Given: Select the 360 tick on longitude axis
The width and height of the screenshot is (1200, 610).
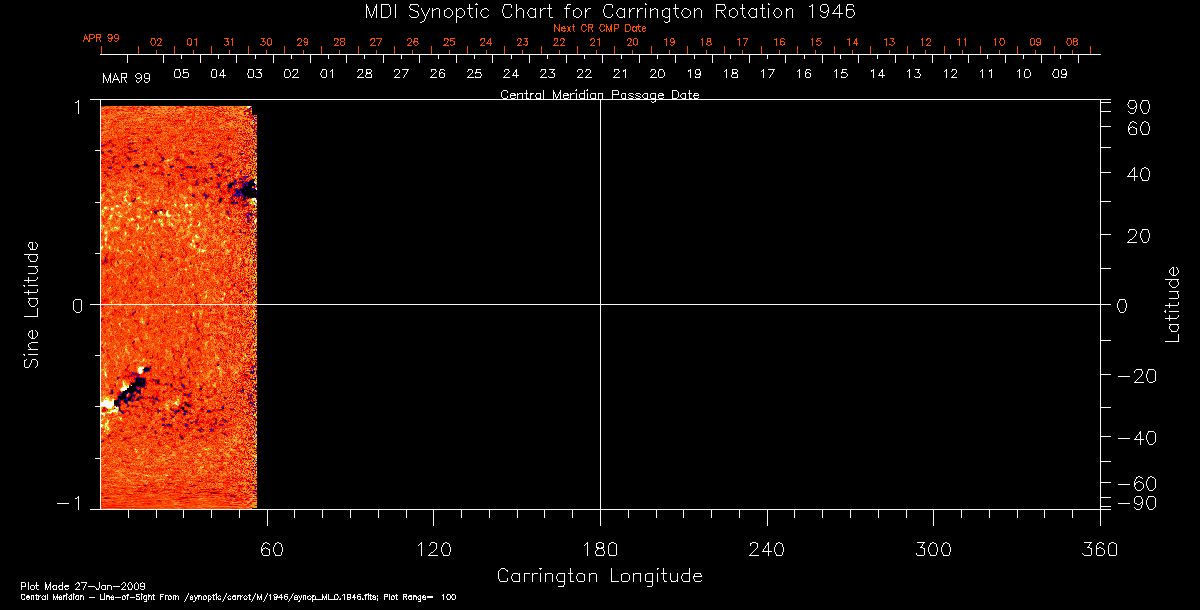Looking at the screenshot, I should [1099, 549].
